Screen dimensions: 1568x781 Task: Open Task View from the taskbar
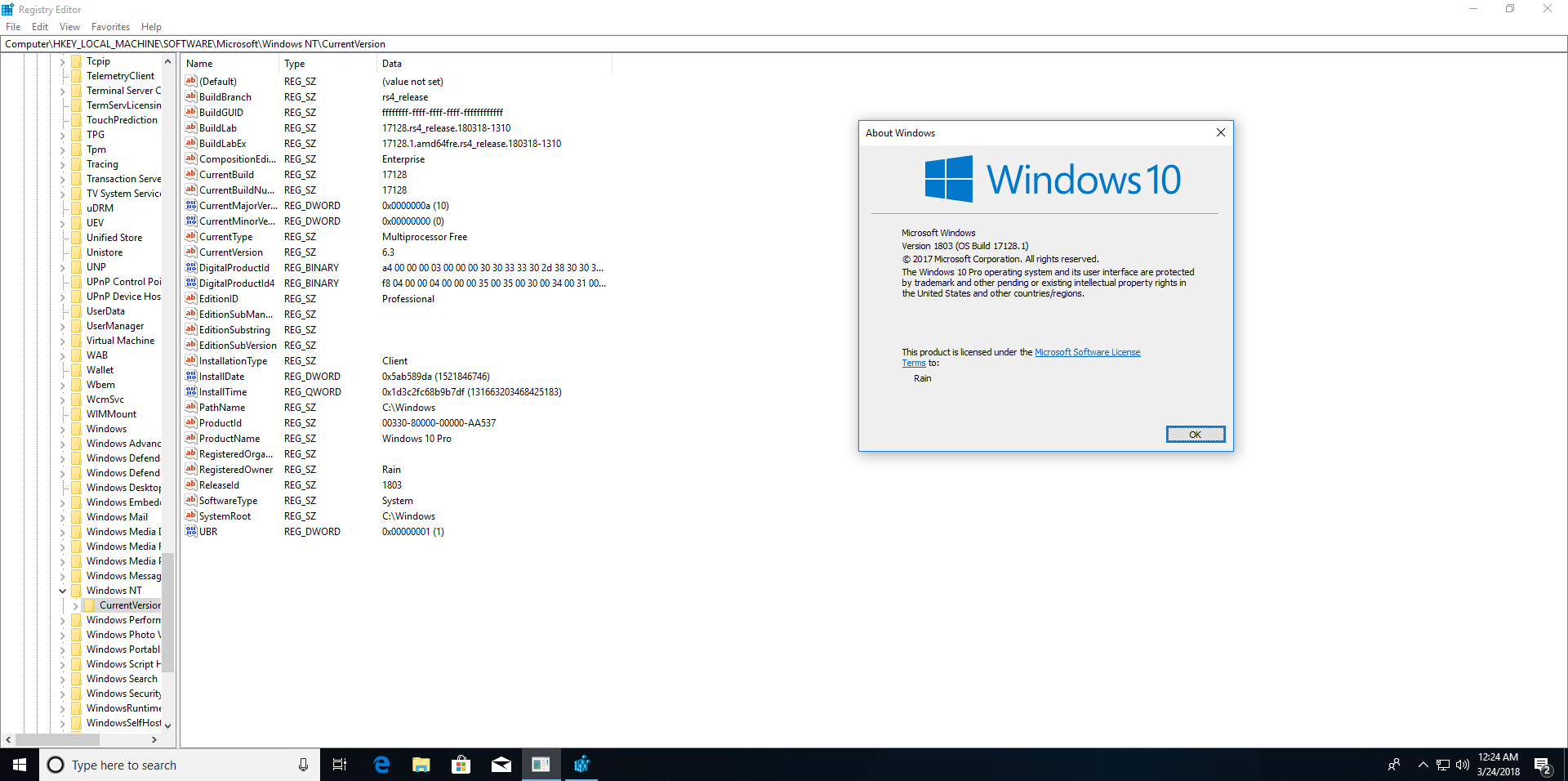340,765
